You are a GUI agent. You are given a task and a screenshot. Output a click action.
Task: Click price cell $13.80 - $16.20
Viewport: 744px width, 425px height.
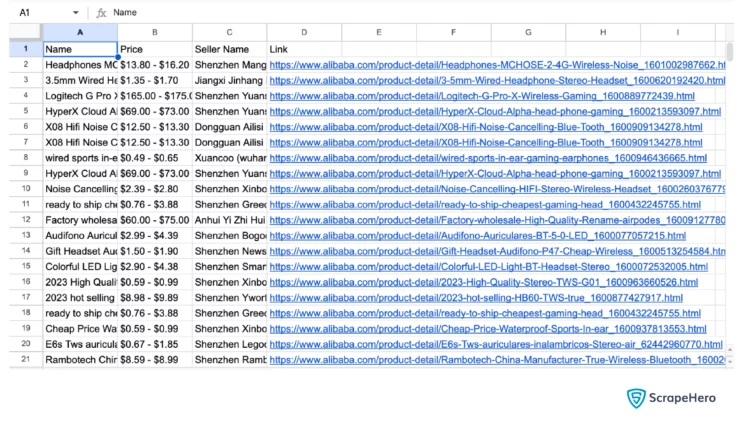point(155,65)
